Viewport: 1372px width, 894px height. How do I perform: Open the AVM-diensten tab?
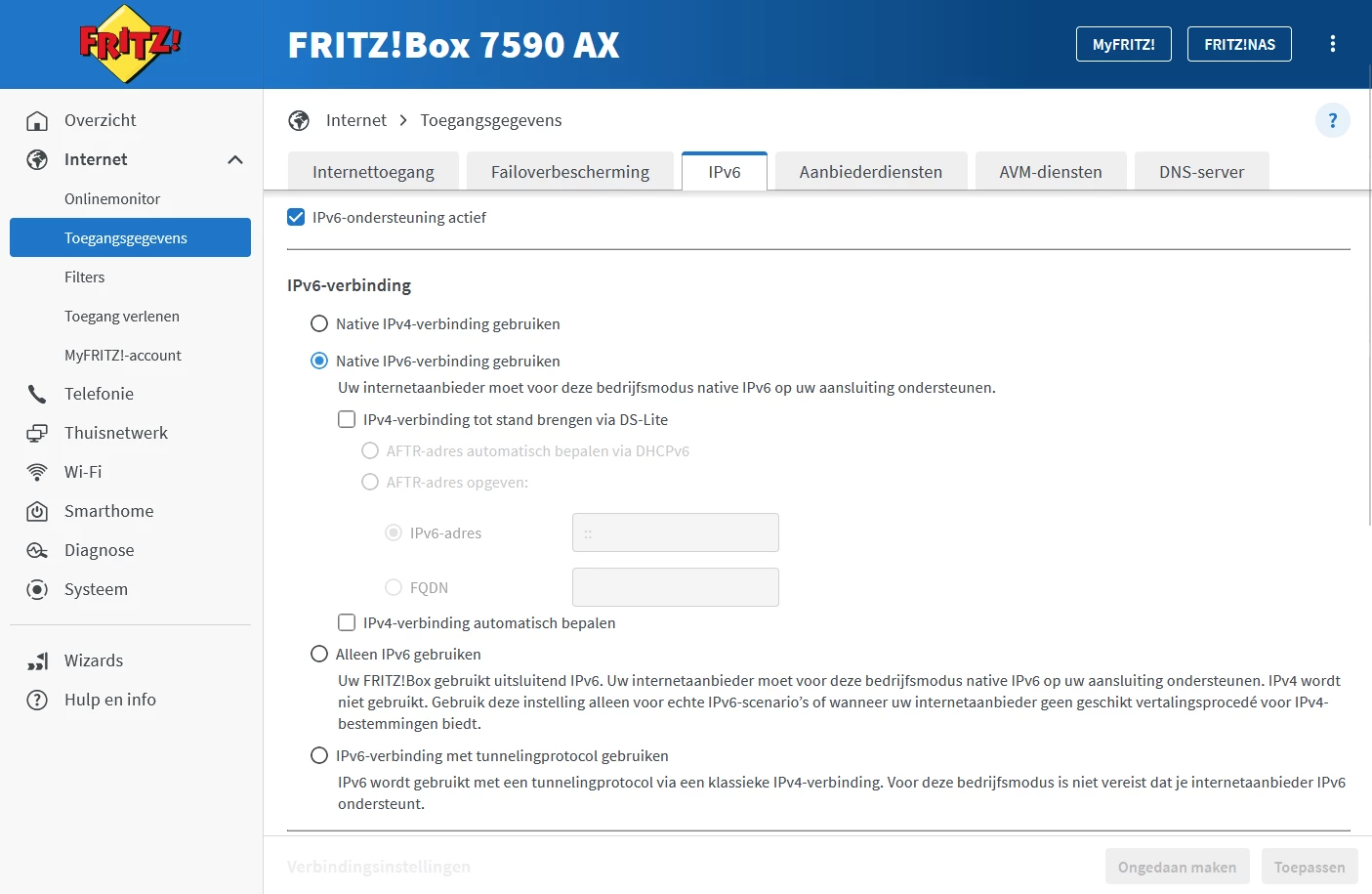click(x=1051, y=171)
